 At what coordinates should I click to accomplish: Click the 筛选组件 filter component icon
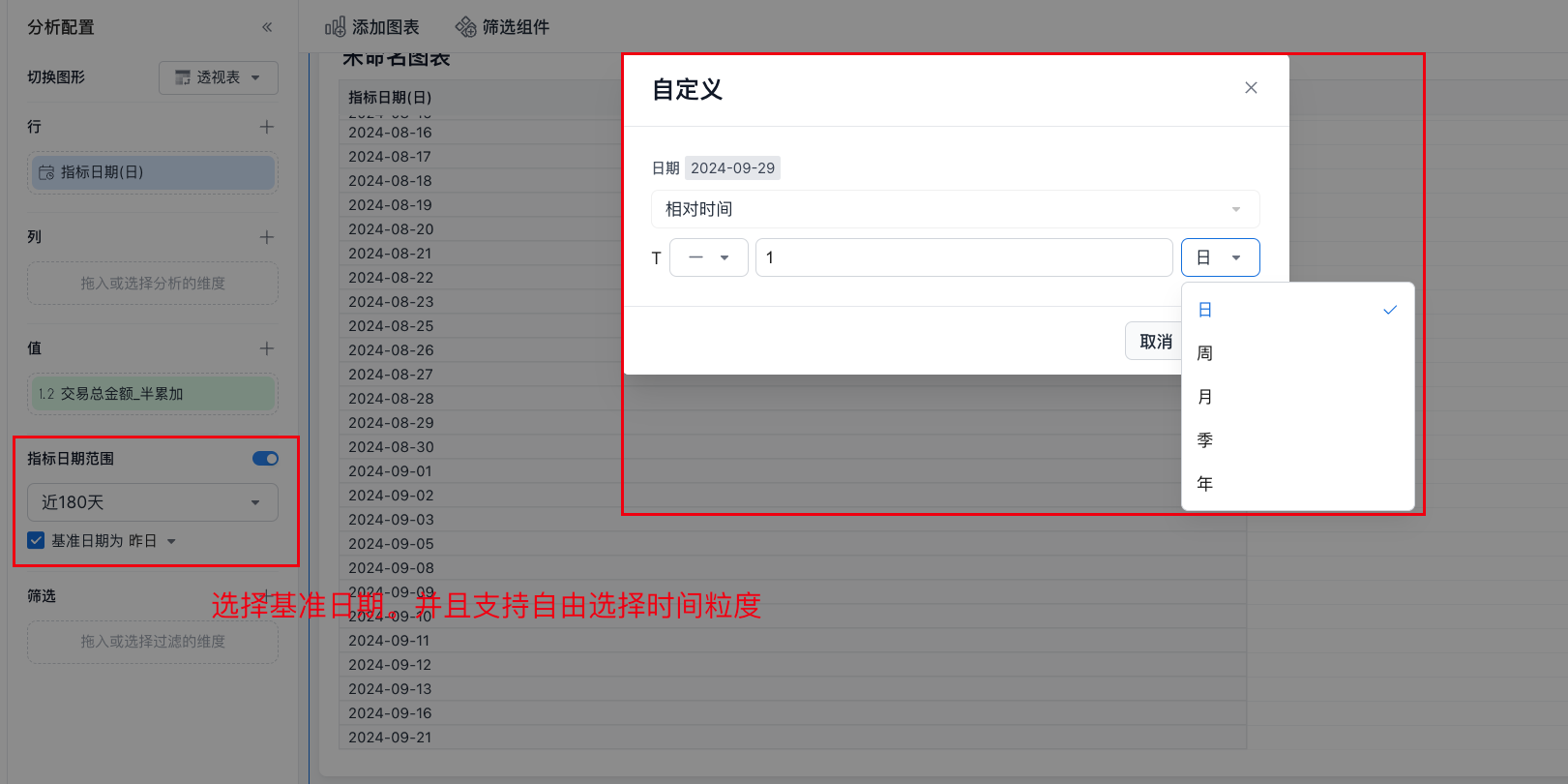(466, 27)
